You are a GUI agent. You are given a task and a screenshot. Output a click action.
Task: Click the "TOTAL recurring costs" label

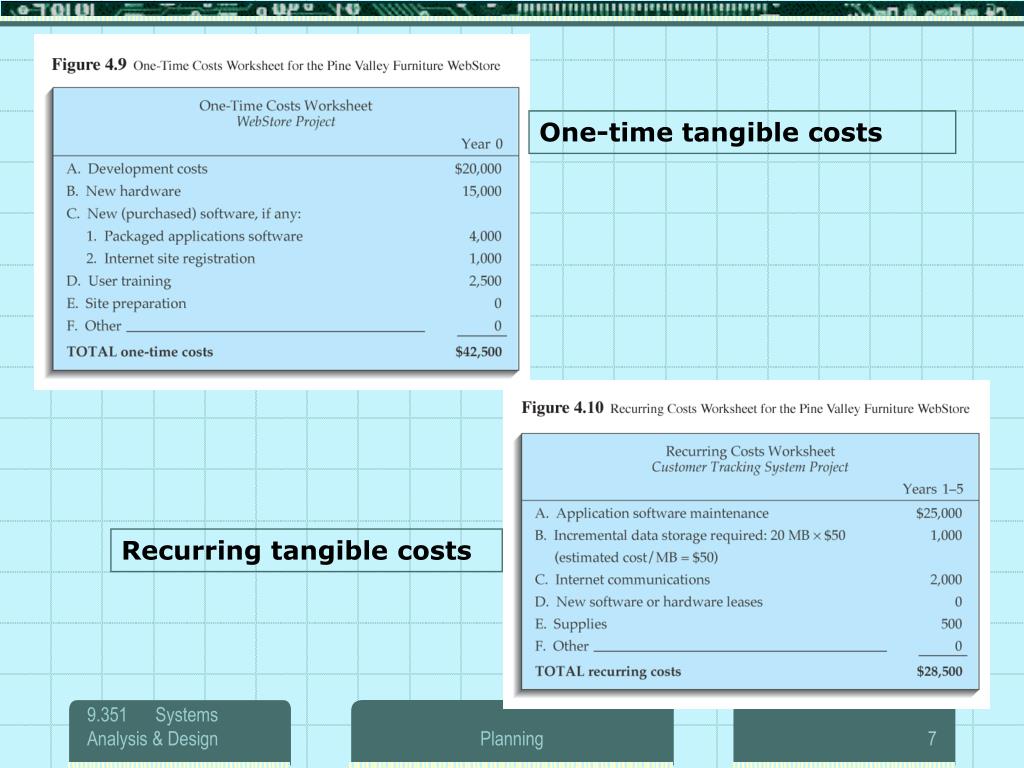click(608, 671)
